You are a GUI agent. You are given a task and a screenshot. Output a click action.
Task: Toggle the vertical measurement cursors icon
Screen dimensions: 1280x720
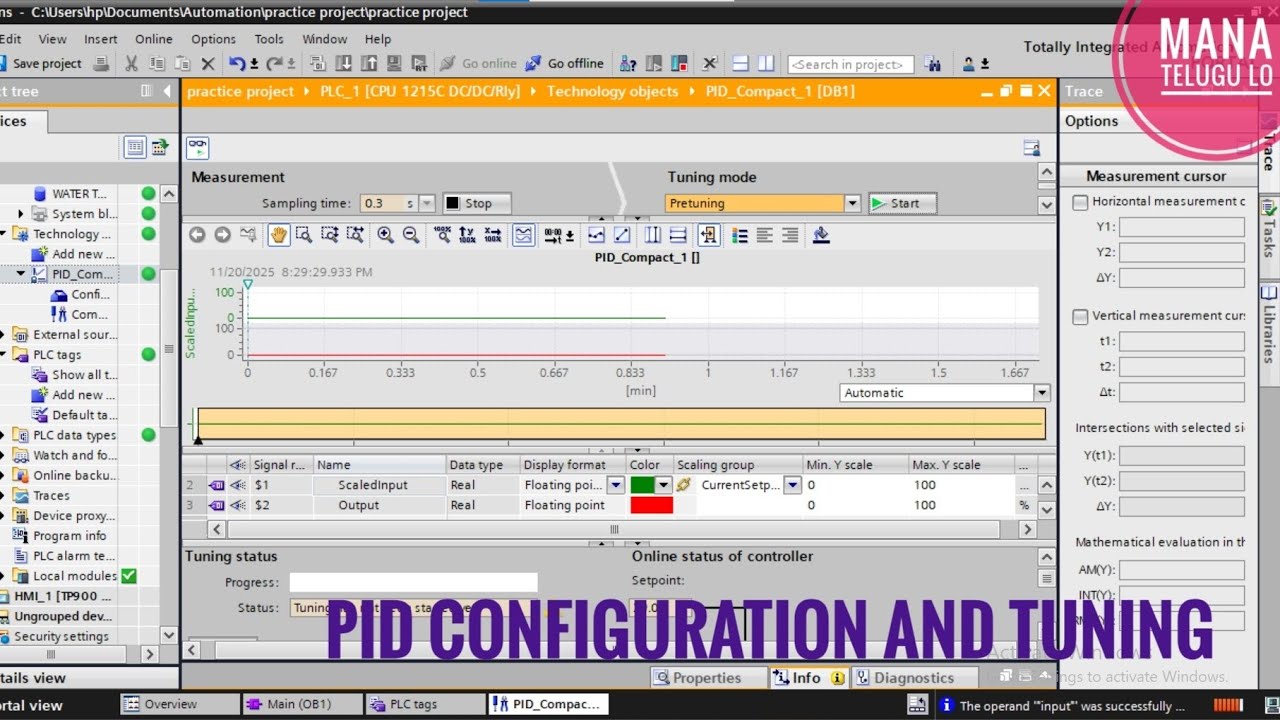(652, 235)
